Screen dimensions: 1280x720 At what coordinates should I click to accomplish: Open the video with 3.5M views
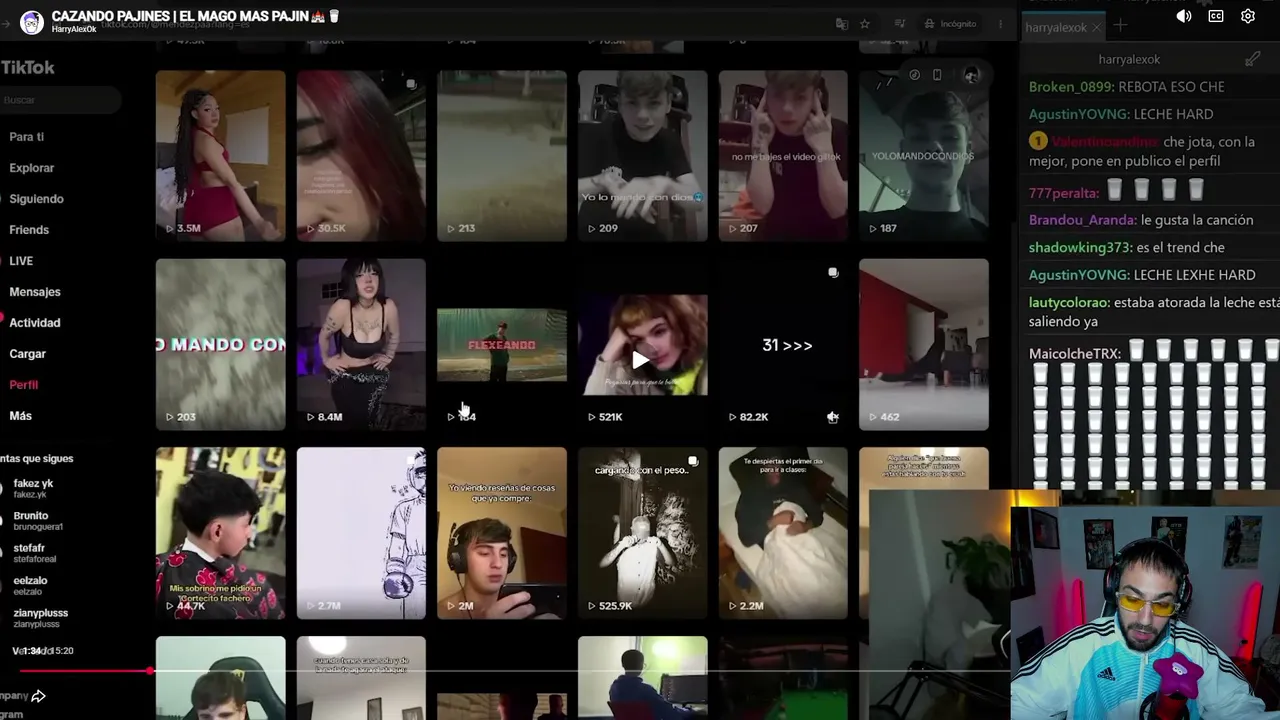coord(220,156)
